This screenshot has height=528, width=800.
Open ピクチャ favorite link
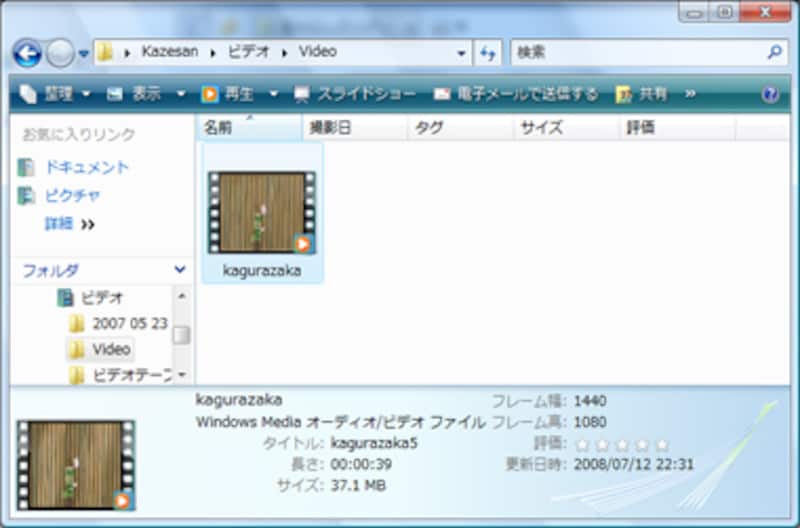(65, 195)
